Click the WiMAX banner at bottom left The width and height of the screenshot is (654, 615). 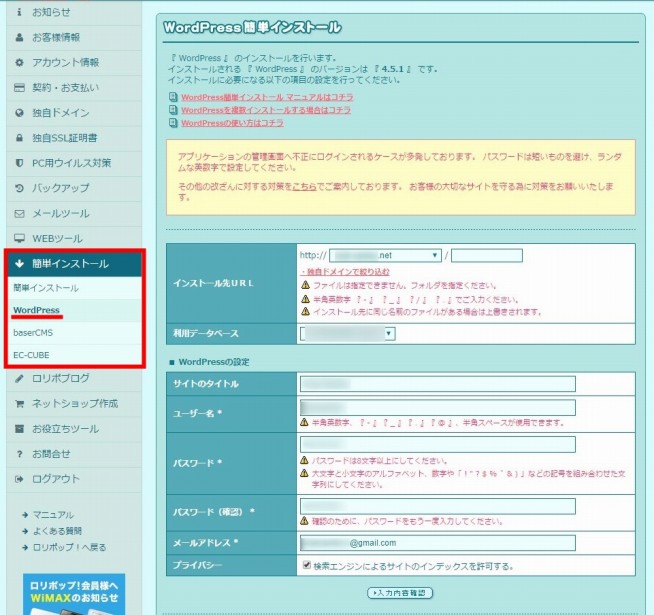pos(76,594)
